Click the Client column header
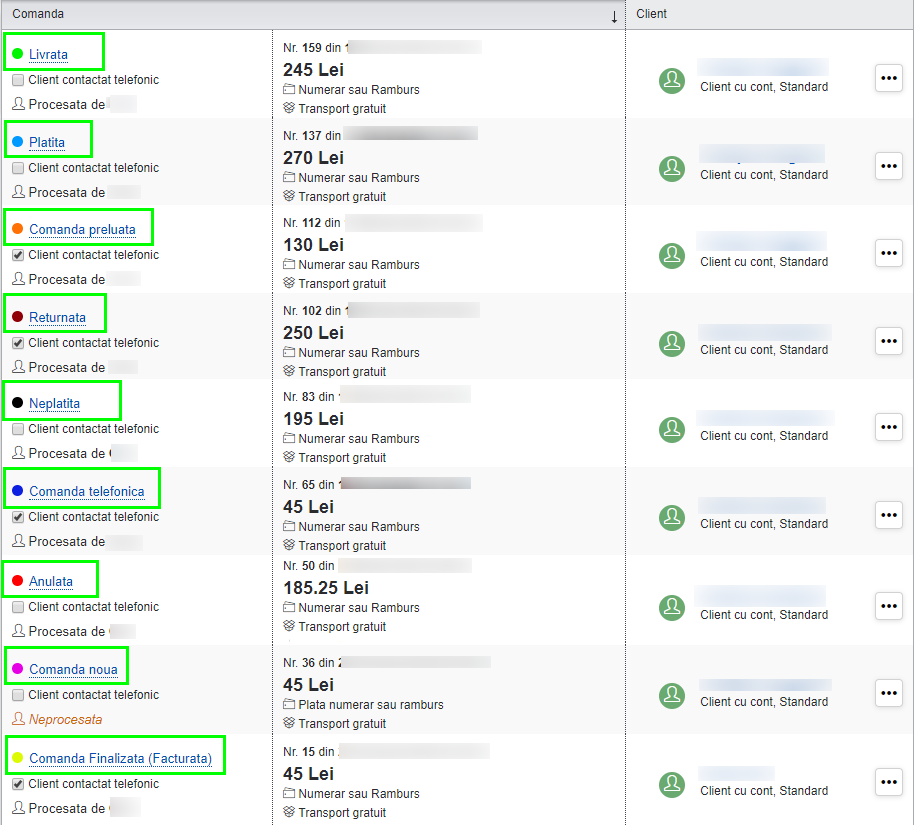Screen dimensions: 914x825 point(651,14)
